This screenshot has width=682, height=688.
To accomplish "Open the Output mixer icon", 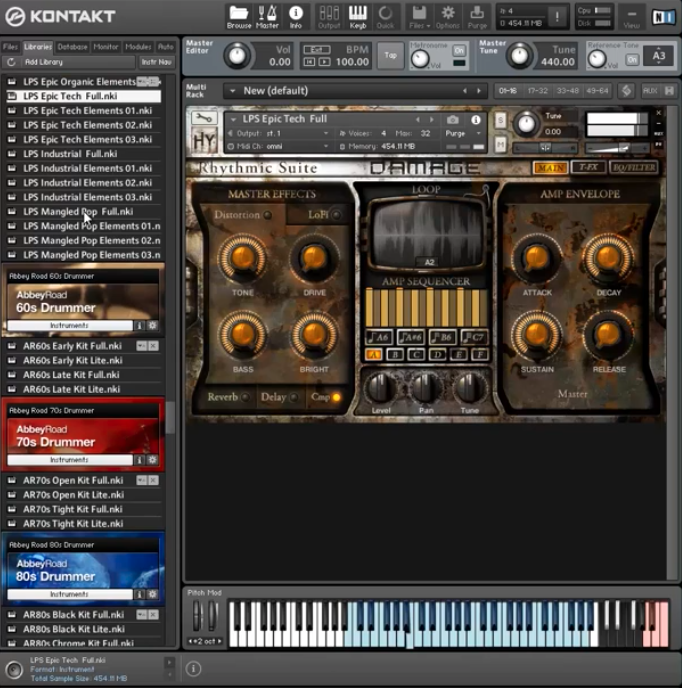I will click(329, 17).
